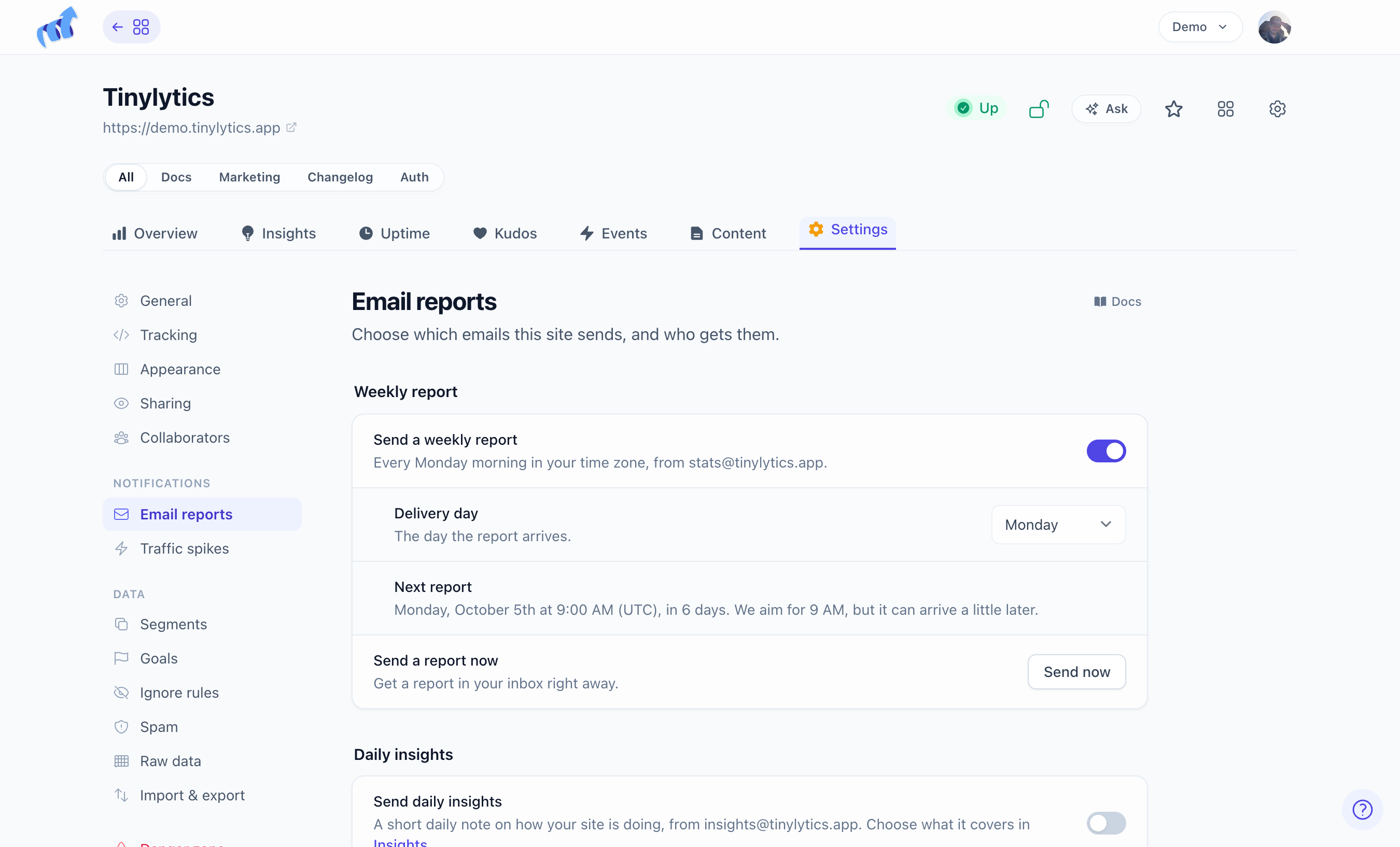Switch to the Insights tab

278,233
